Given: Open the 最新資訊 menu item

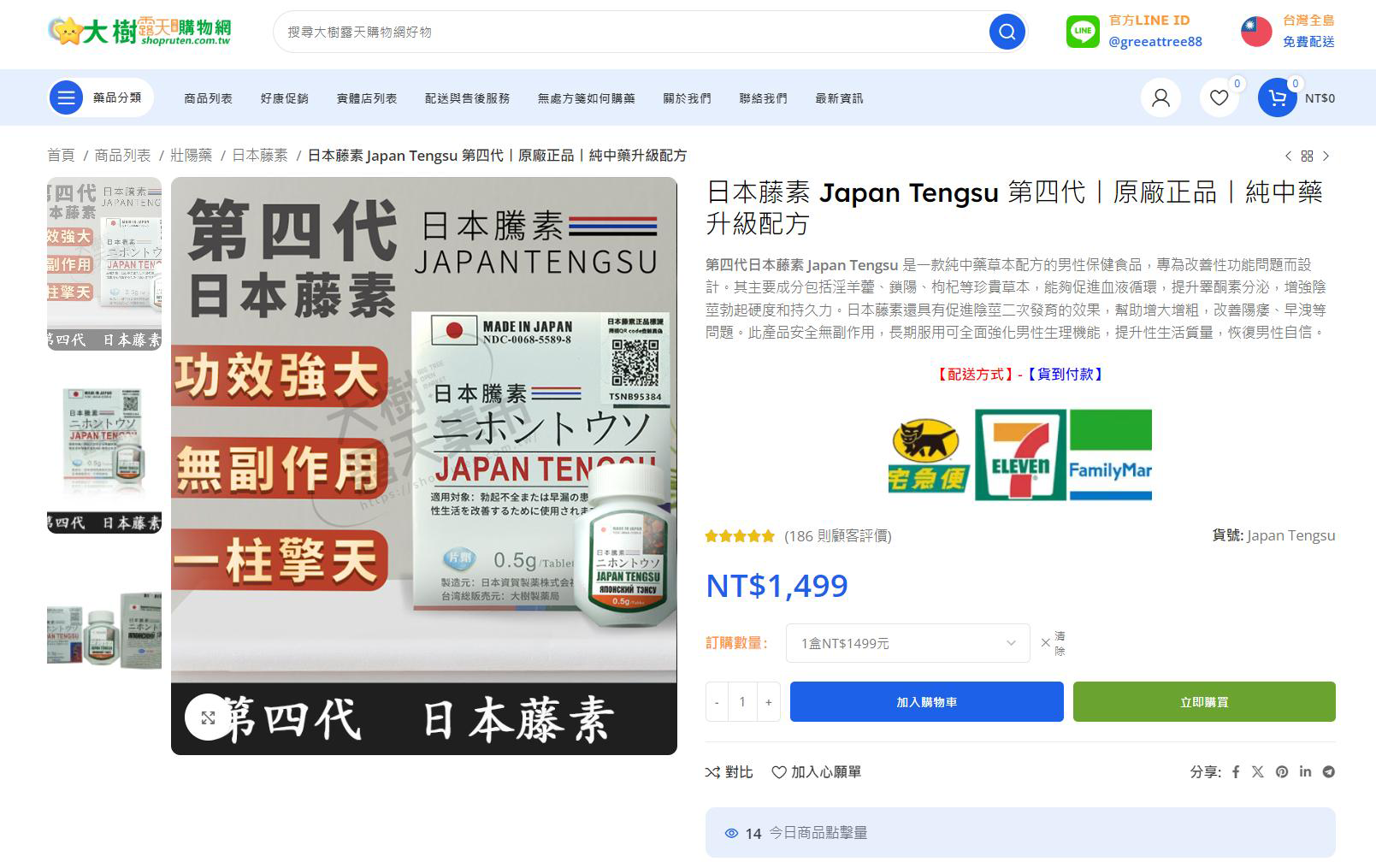Looking at the screenshot, I should click(x=840, y=98).
